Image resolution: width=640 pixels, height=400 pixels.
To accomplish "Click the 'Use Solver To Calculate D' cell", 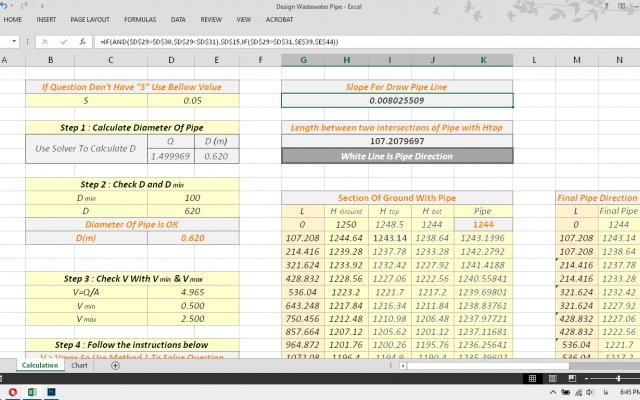I will pyautogui.click(x=86, y=149).
